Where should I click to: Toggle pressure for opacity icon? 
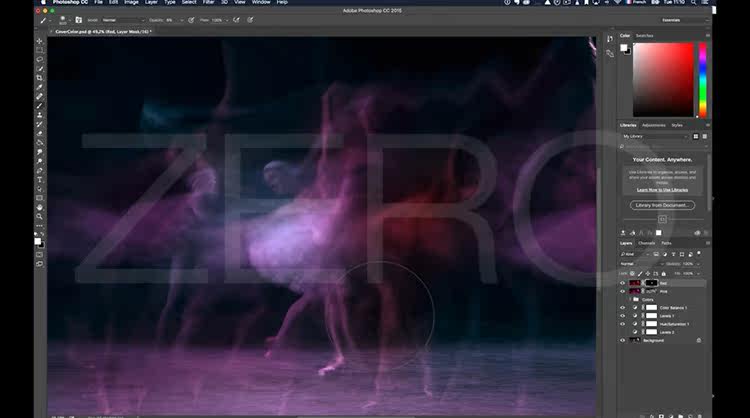click(x=191, y=20)
